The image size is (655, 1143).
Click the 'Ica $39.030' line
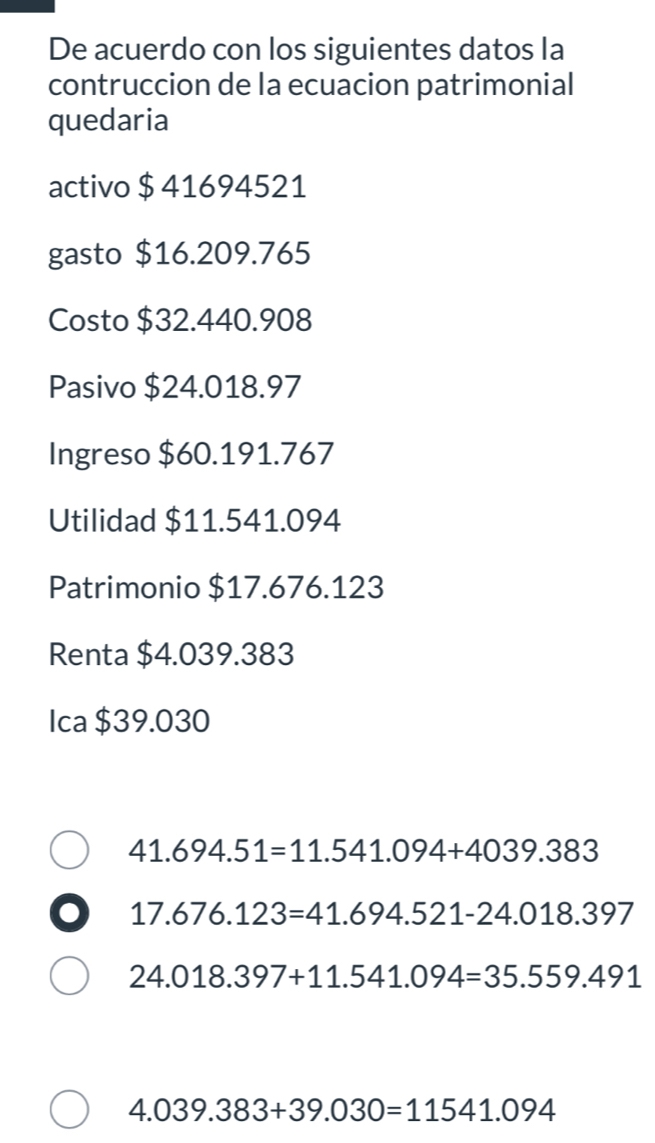click(x=129, y=721)
